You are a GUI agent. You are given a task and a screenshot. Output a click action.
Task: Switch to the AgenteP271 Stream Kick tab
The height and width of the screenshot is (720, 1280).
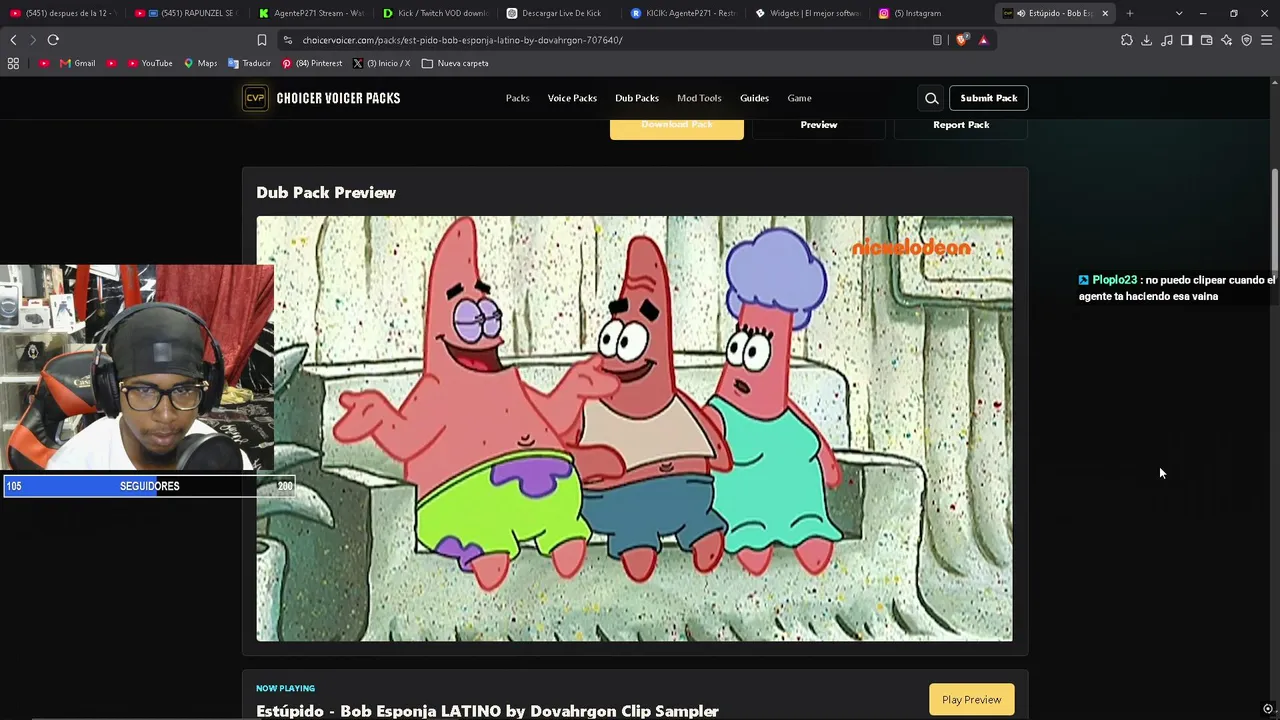click(x=310, y=13)
